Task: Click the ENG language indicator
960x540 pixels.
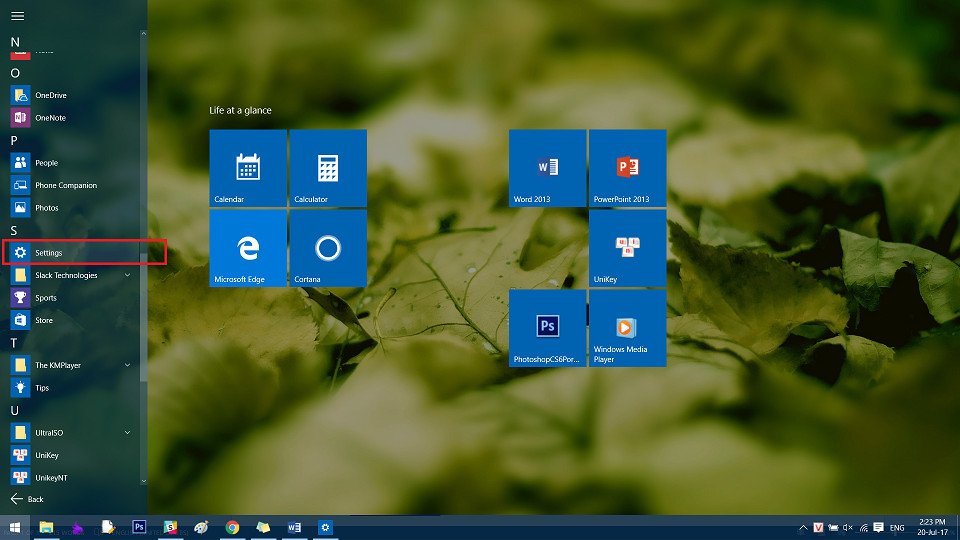Action: pos(897,528)
